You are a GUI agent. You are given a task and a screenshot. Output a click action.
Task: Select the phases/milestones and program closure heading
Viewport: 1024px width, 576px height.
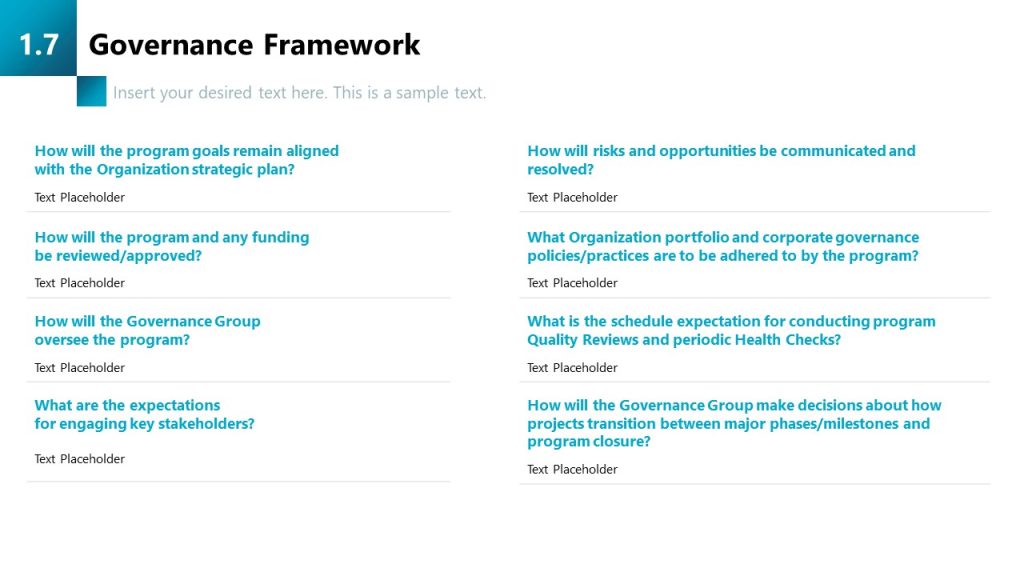734,423
